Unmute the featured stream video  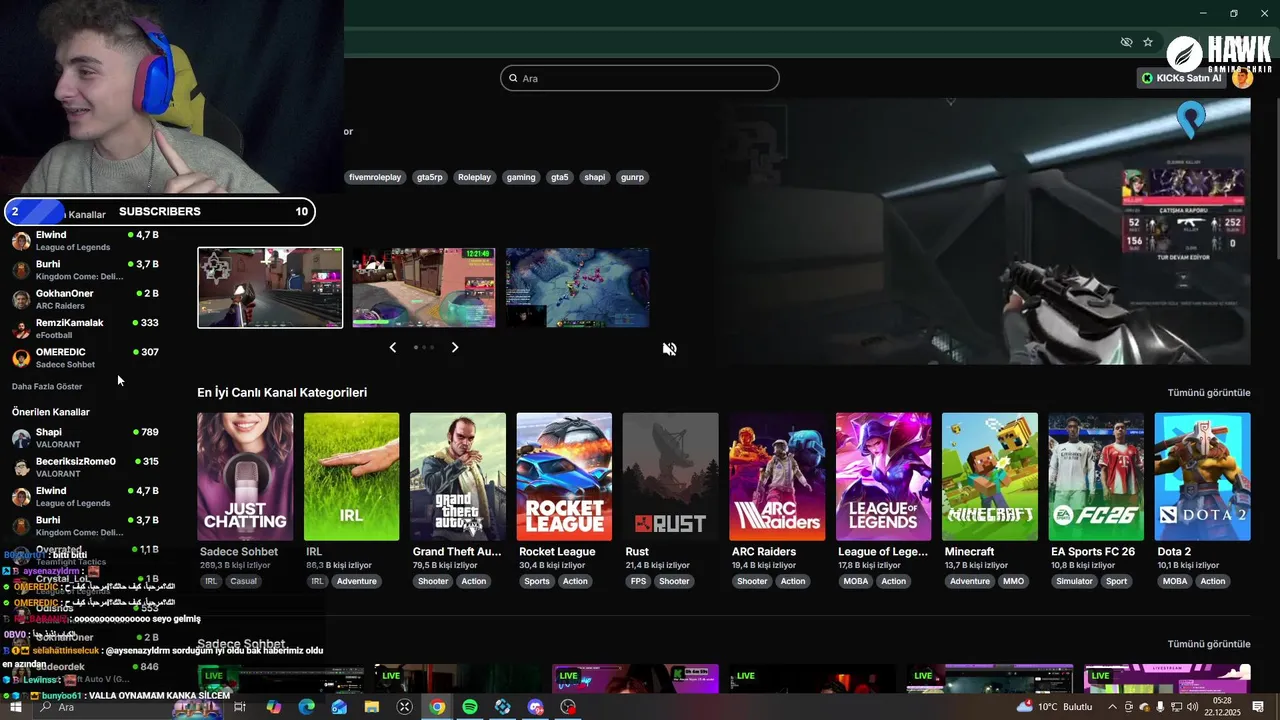click(x=670, y=349)
